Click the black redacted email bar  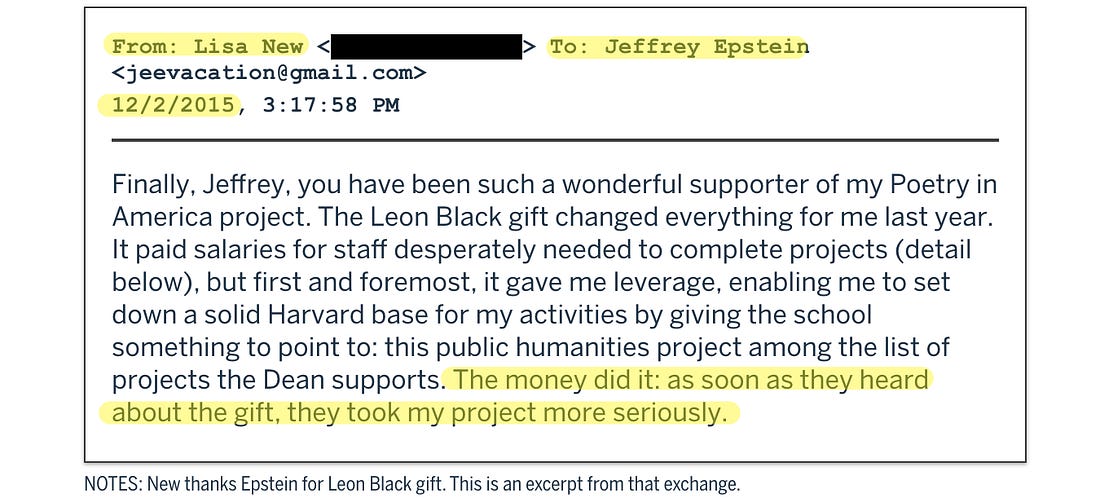coord(427,46)
